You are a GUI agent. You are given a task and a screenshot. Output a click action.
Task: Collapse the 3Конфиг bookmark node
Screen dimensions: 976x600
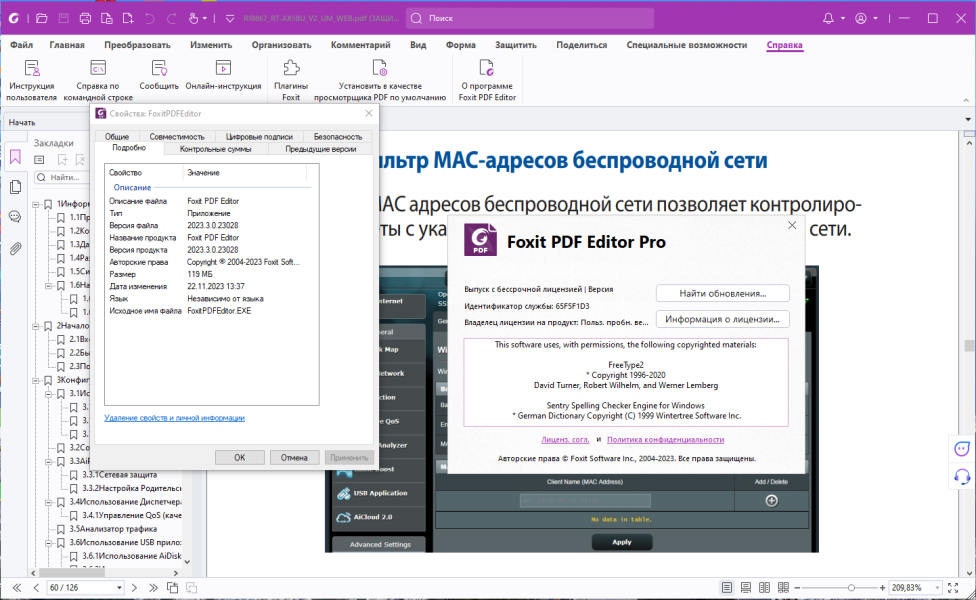(x=36, y=380)
